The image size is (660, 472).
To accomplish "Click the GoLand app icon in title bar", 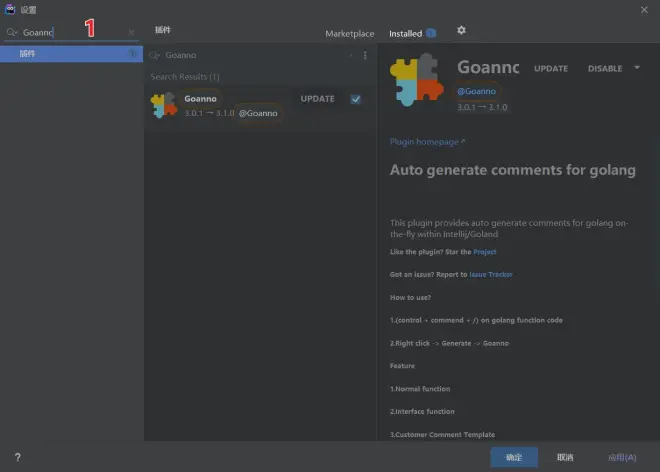I will 10,9.
